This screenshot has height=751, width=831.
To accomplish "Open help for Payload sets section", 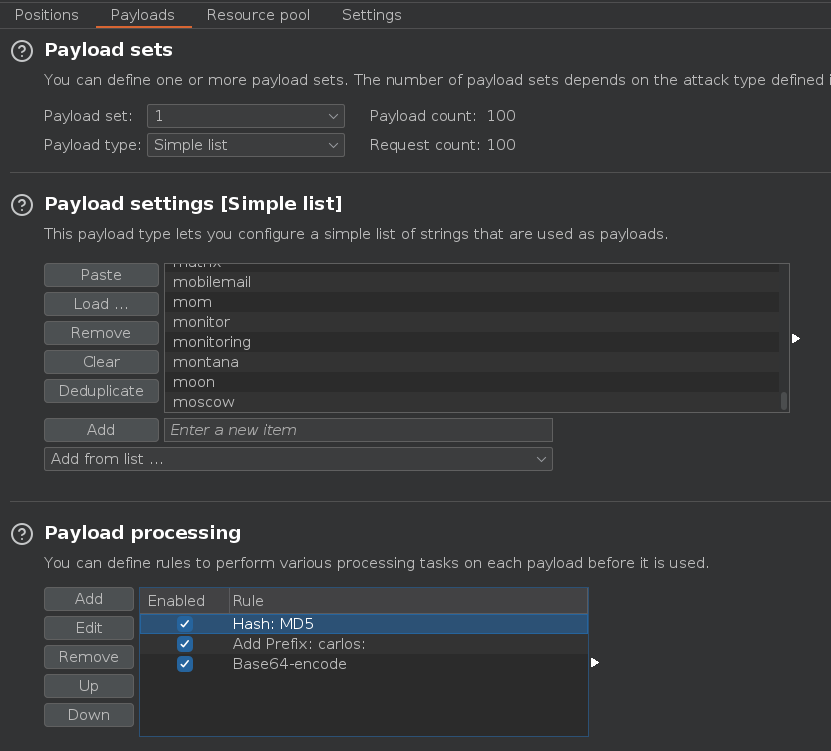I will (x=21, y=50).
